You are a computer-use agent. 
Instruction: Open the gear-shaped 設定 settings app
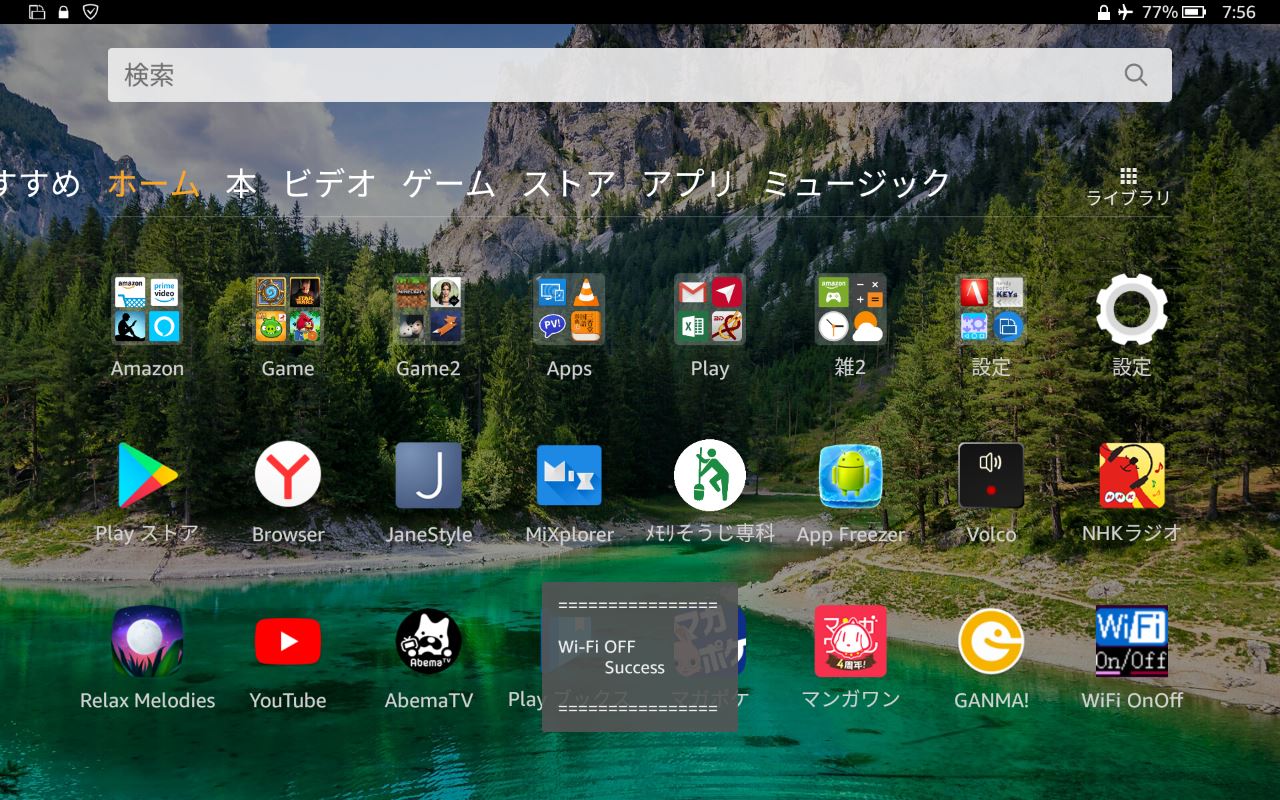1132,310
